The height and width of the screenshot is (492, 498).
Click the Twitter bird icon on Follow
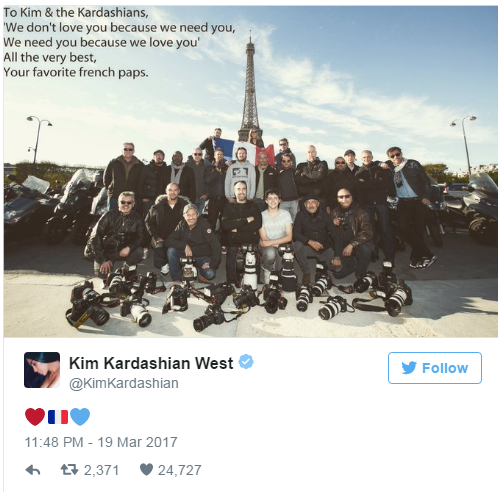[409, 368]
